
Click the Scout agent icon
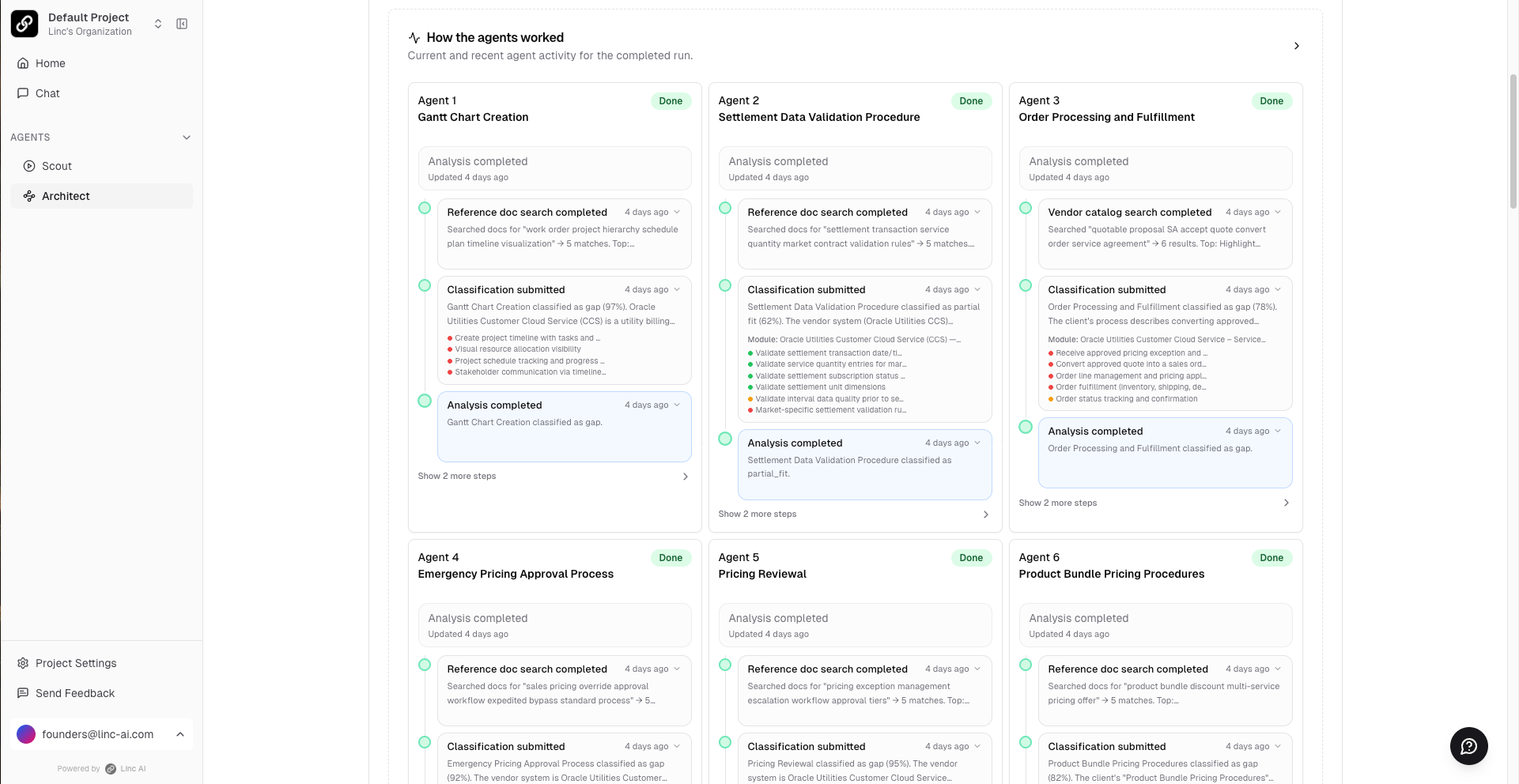pos(29,166)
